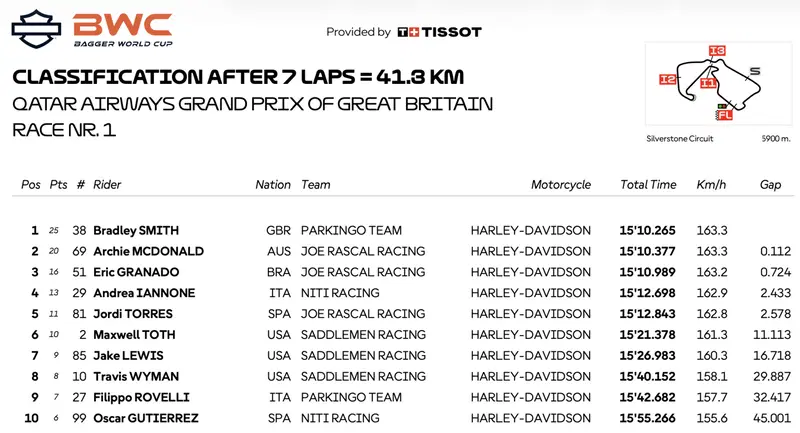
Task: Click the Km/h column header
Action: pyautogui.click(x=711, y=185)
